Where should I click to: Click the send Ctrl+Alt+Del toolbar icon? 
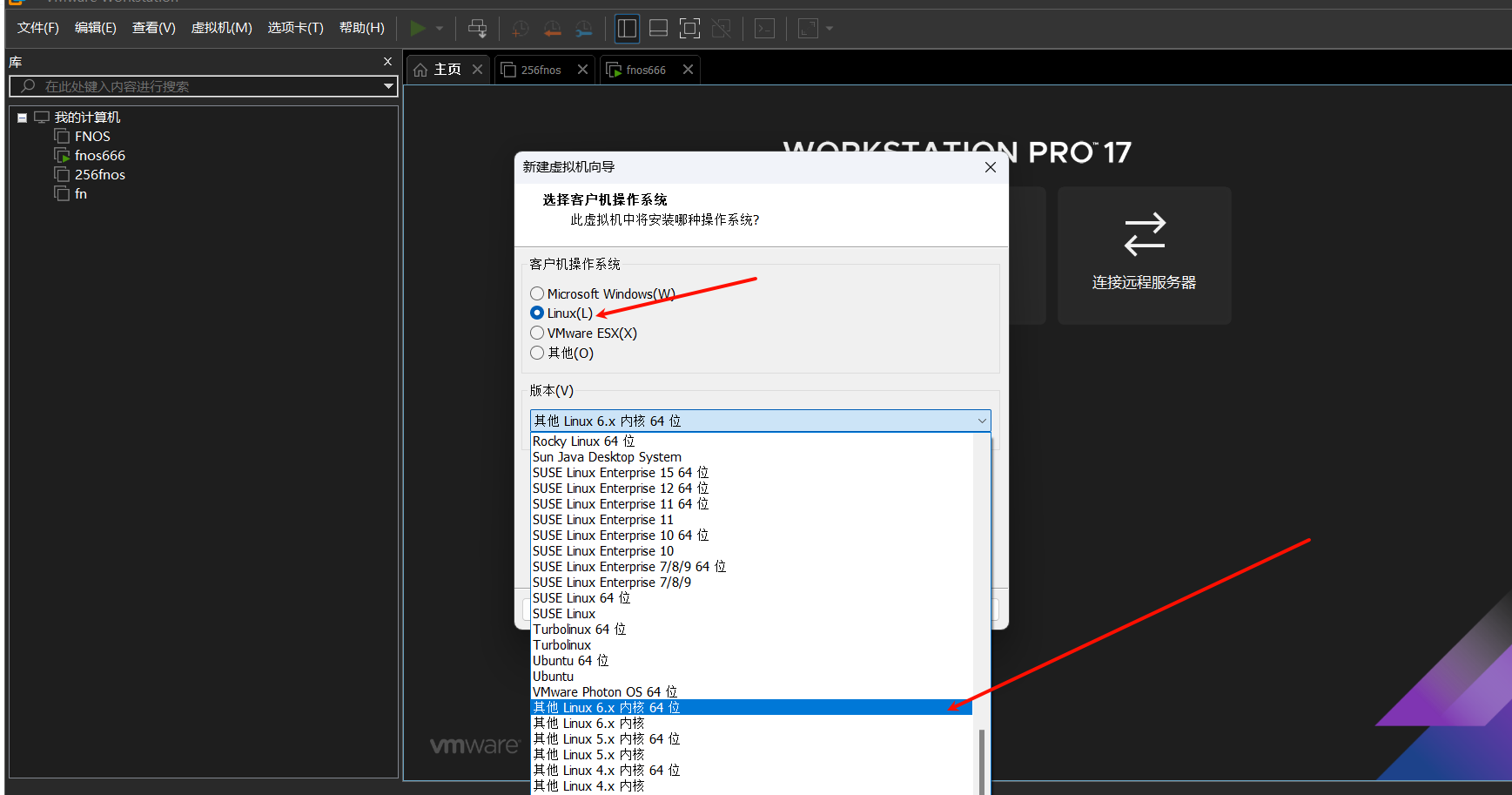click(477, 28)
